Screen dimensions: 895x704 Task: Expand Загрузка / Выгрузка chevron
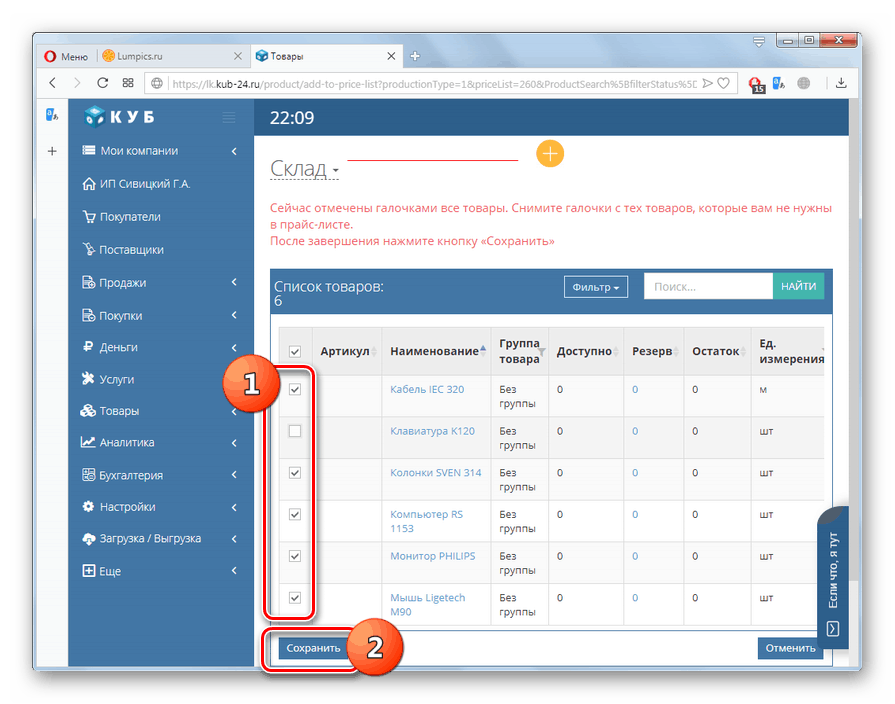click(234, 538)
